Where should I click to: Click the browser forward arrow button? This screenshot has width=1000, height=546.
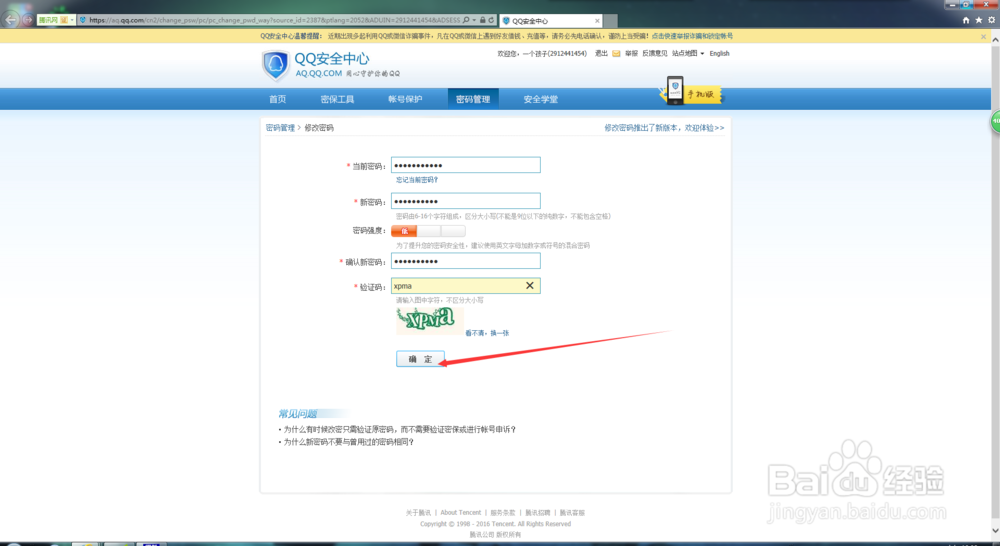tap(28, 20)
